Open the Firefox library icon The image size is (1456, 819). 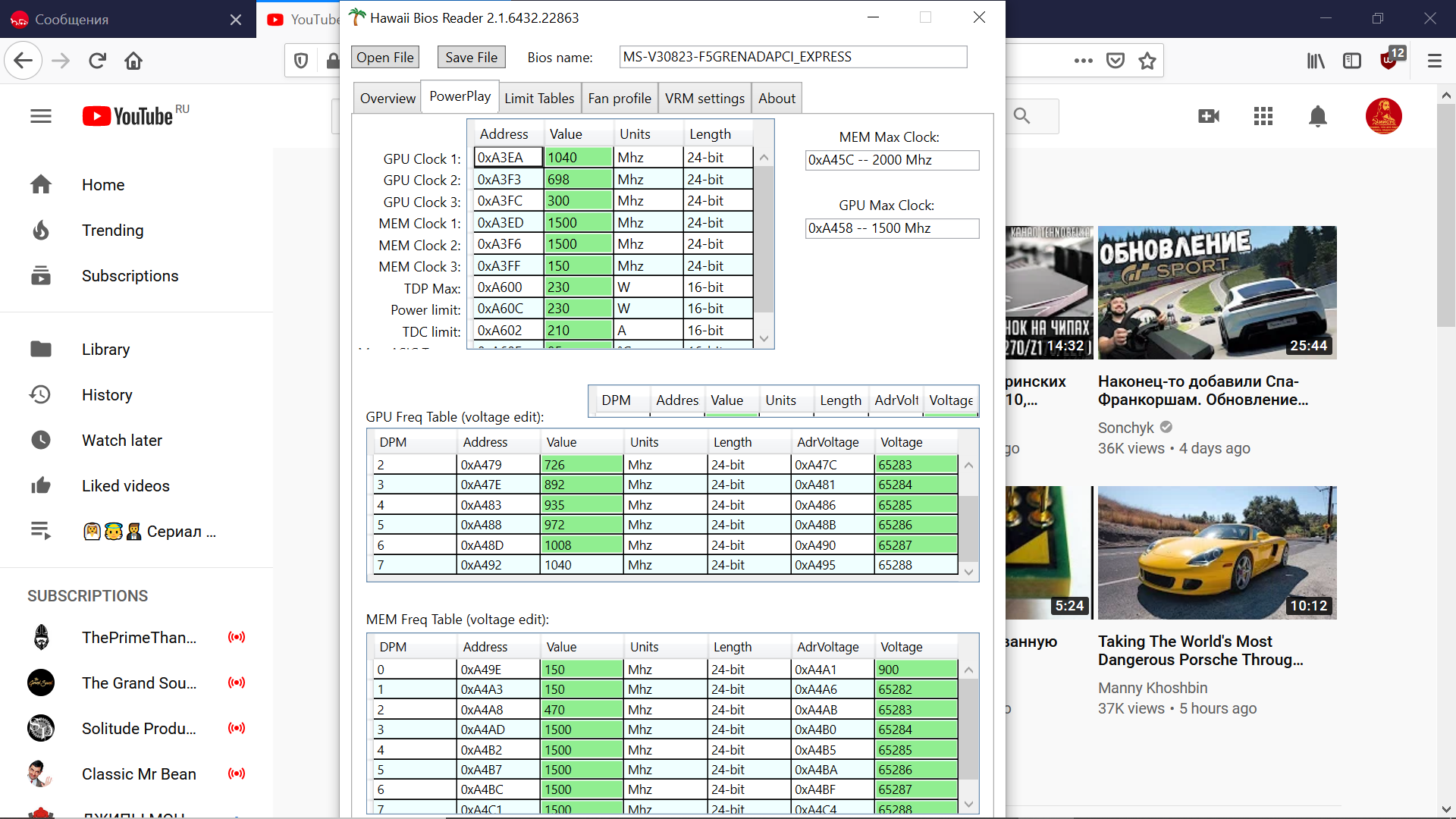click(x=1316, y=61)
